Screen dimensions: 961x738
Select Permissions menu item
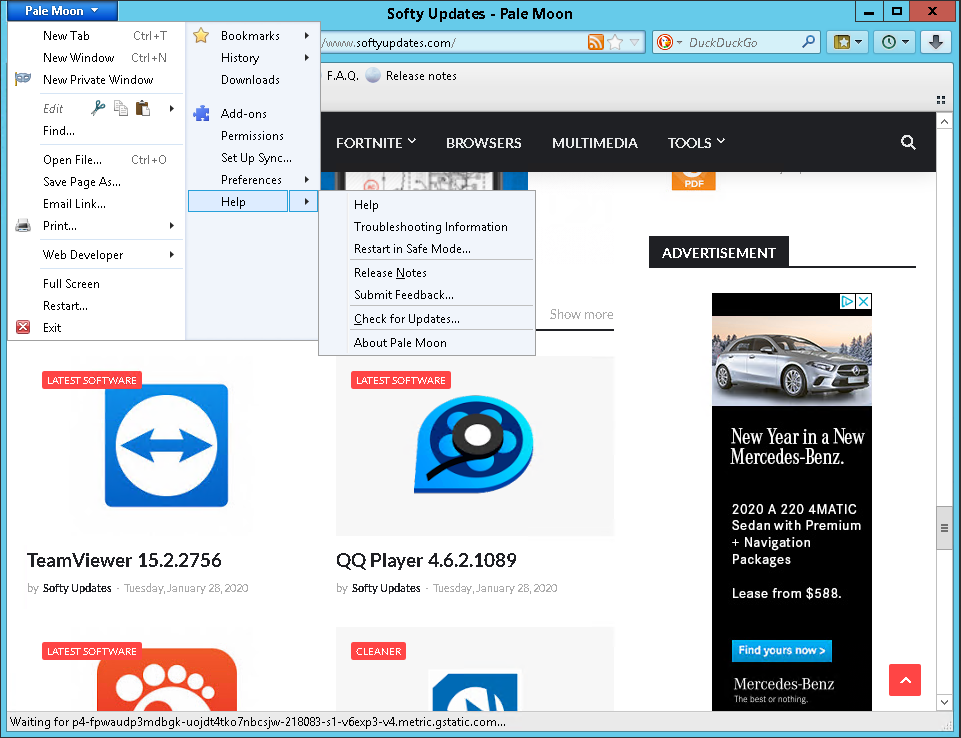pyautogui.click(x=254, y=135)
